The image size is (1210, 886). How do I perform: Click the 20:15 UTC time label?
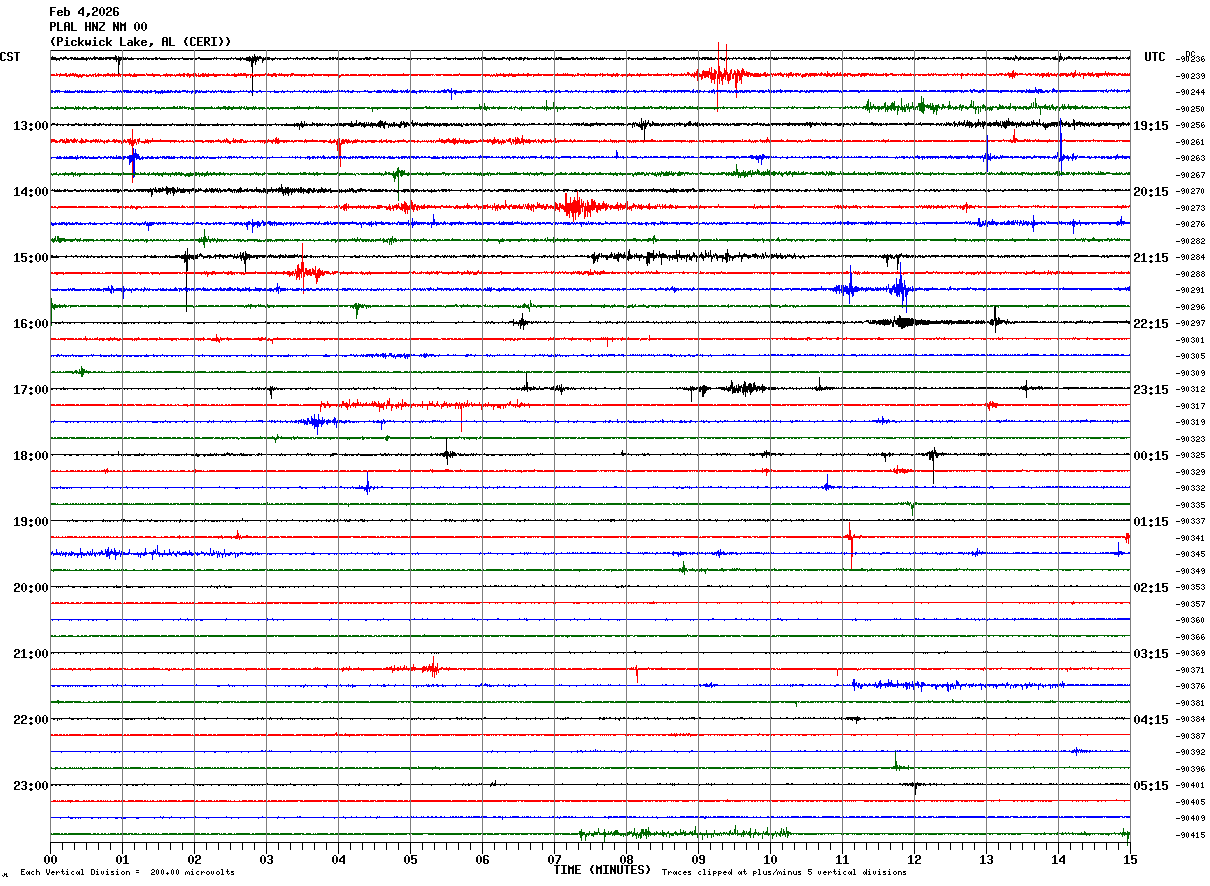1151,191
